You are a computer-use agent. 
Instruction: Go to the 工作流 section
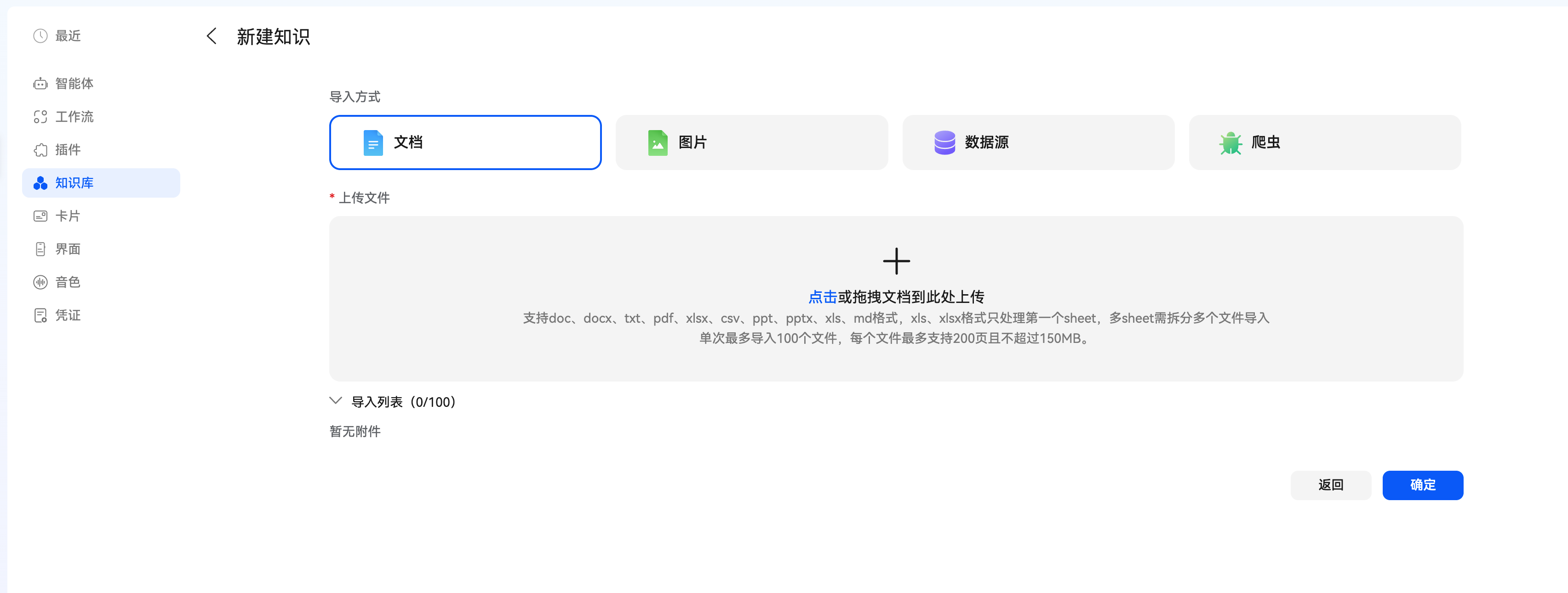coord(101,117)
